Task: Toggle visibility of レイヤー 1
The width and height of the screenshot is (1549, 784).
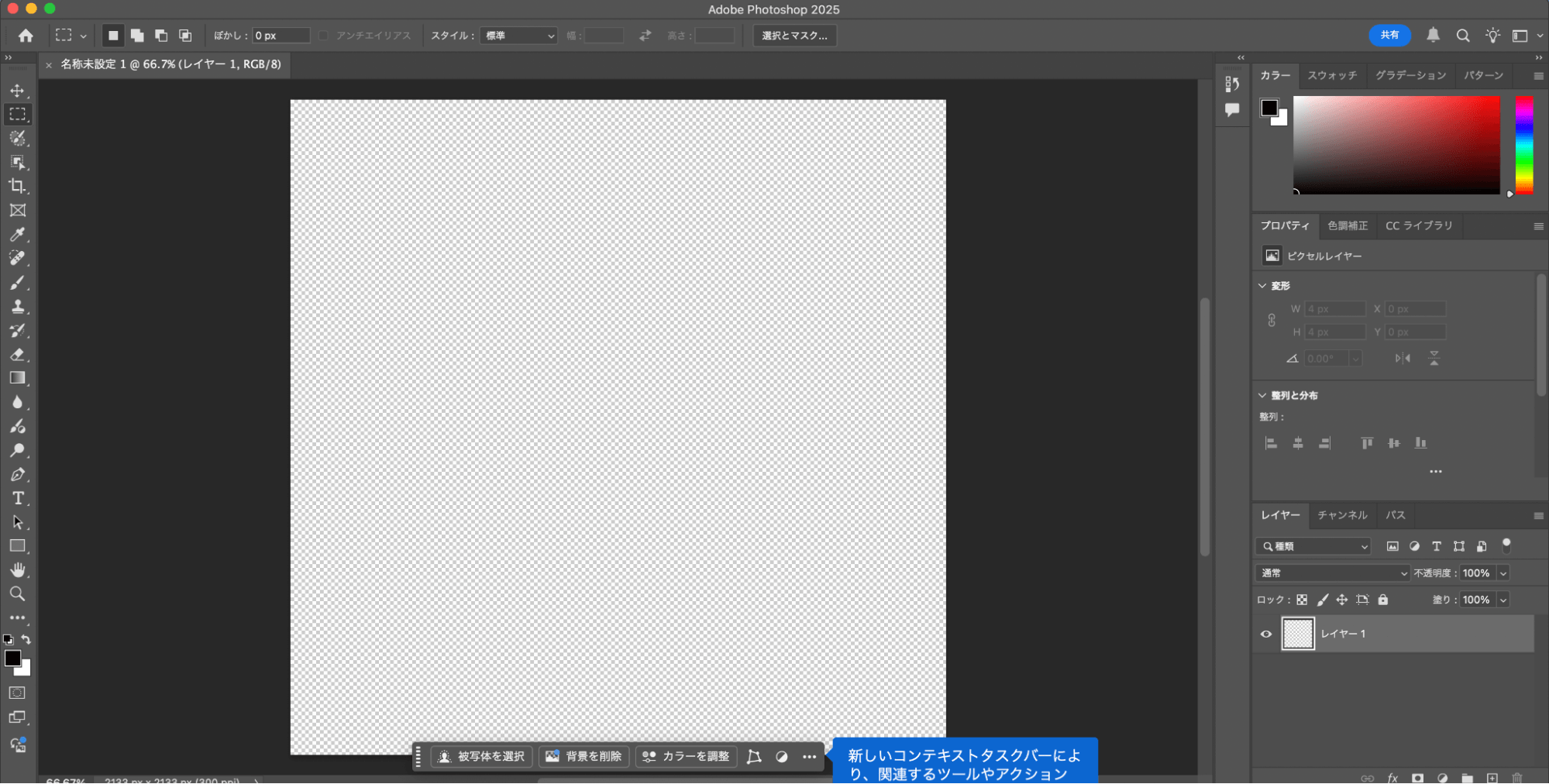Action: click(1266, 634)
